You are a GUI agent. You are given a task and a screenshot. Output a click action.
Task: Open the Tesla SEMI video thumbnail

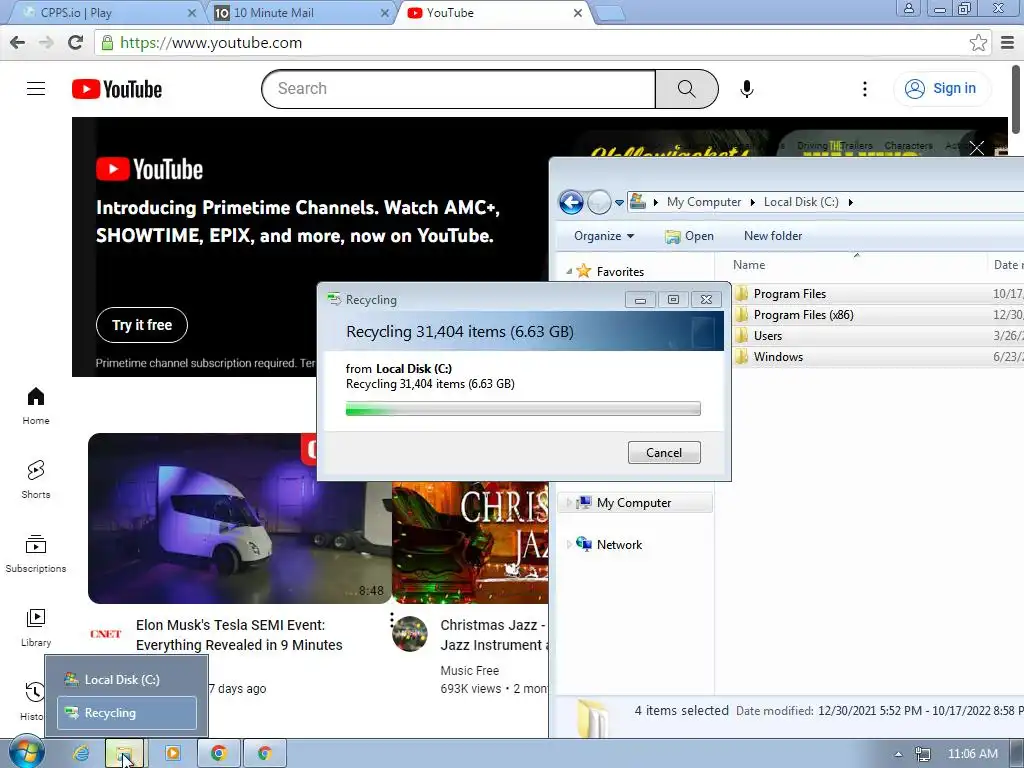point(240,518)
